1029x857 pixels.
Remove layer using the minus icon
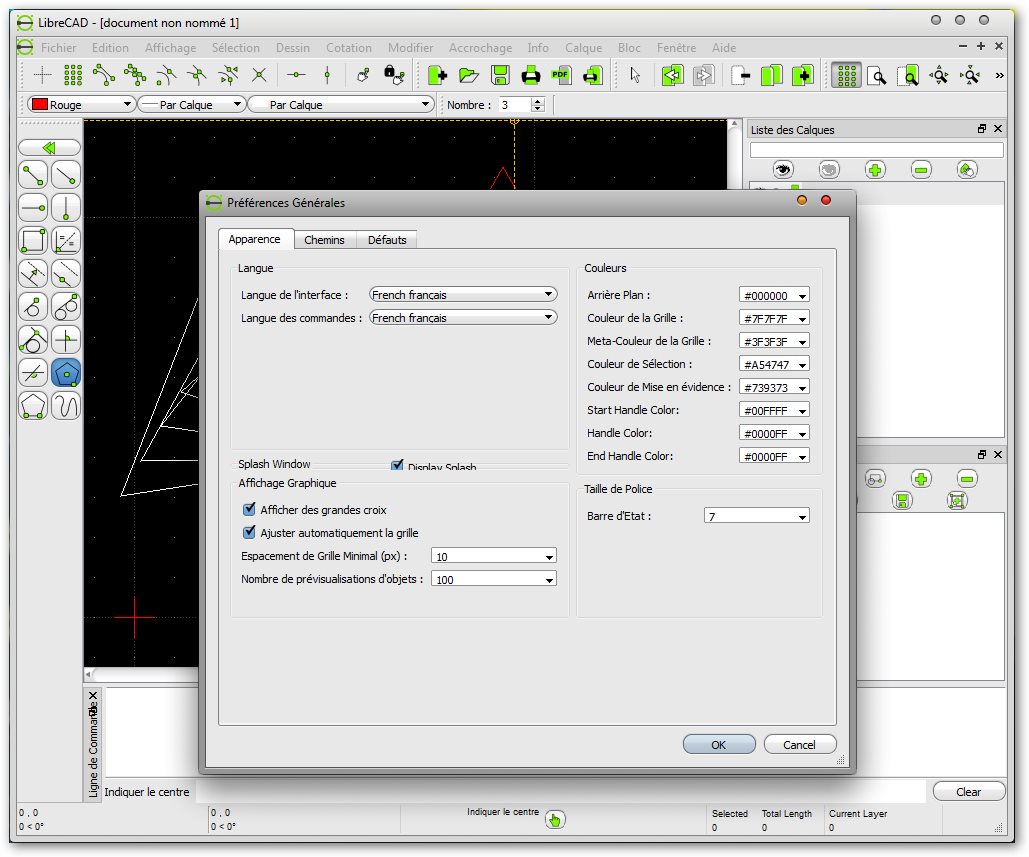(921, 170)
